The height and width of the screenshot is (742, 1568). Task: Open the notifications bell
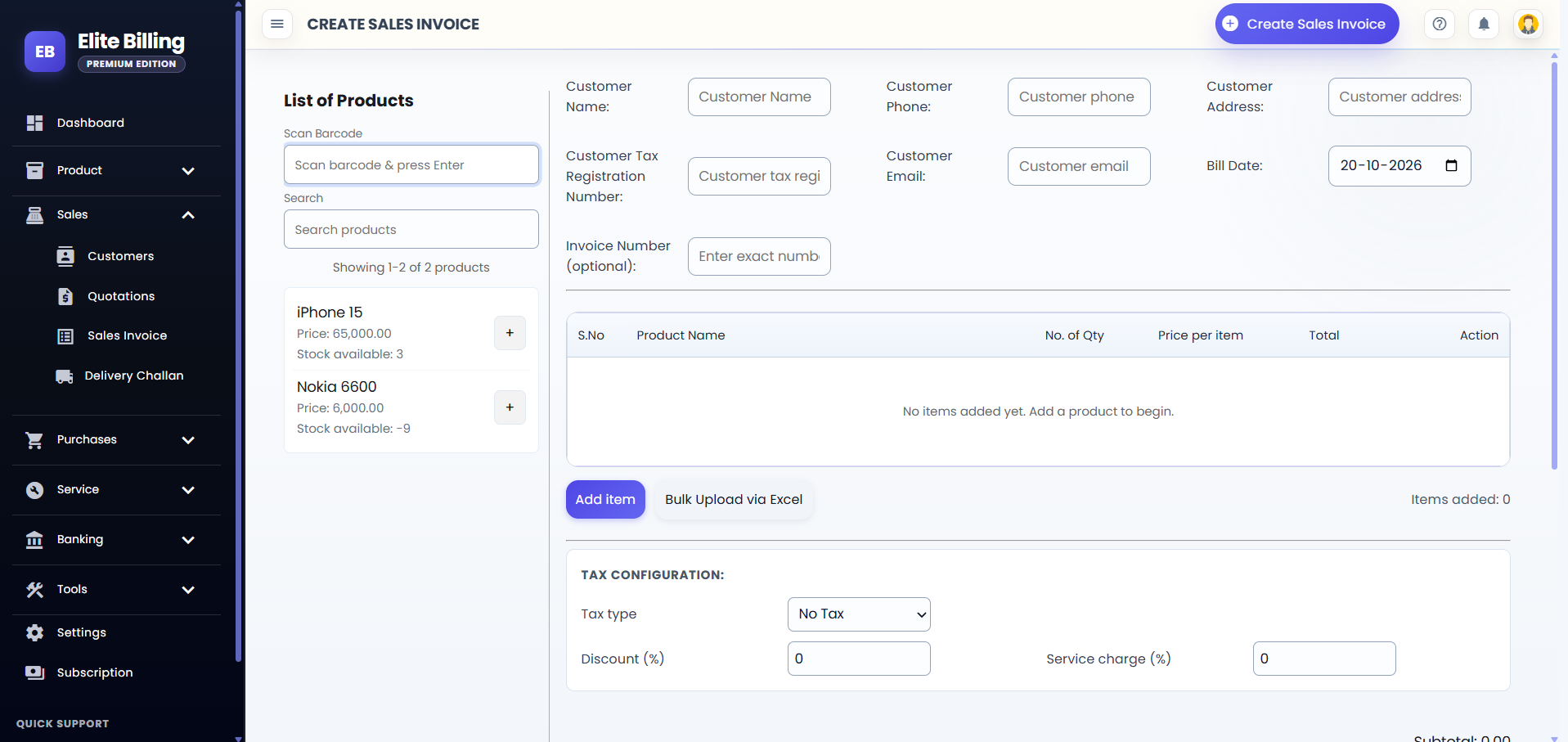click(1484, 24)
